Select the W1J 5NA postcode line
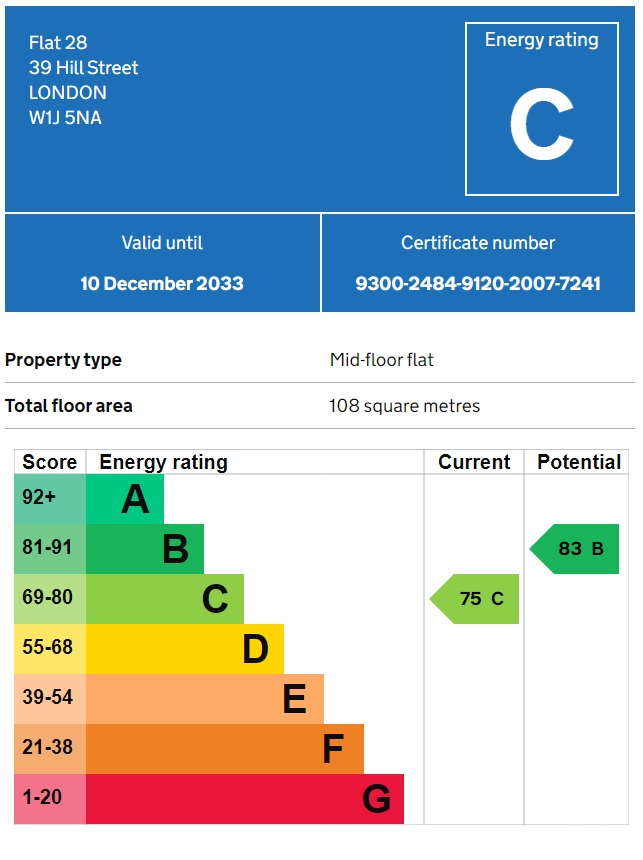 click(65, 118)
